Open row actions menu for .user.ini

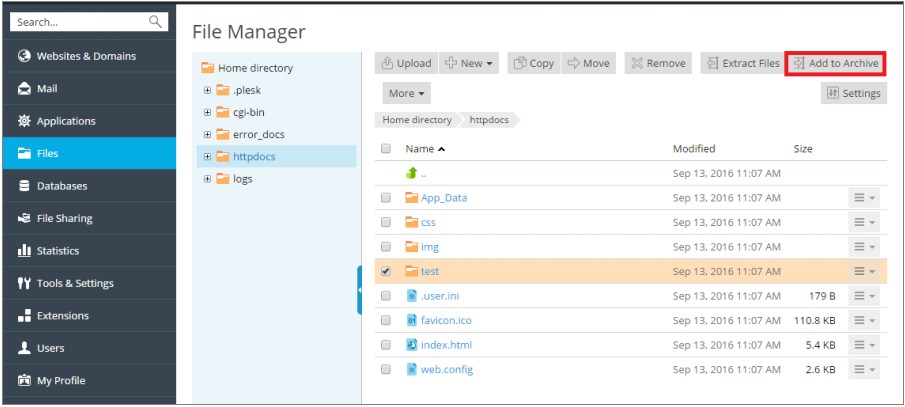coord(864,296)
